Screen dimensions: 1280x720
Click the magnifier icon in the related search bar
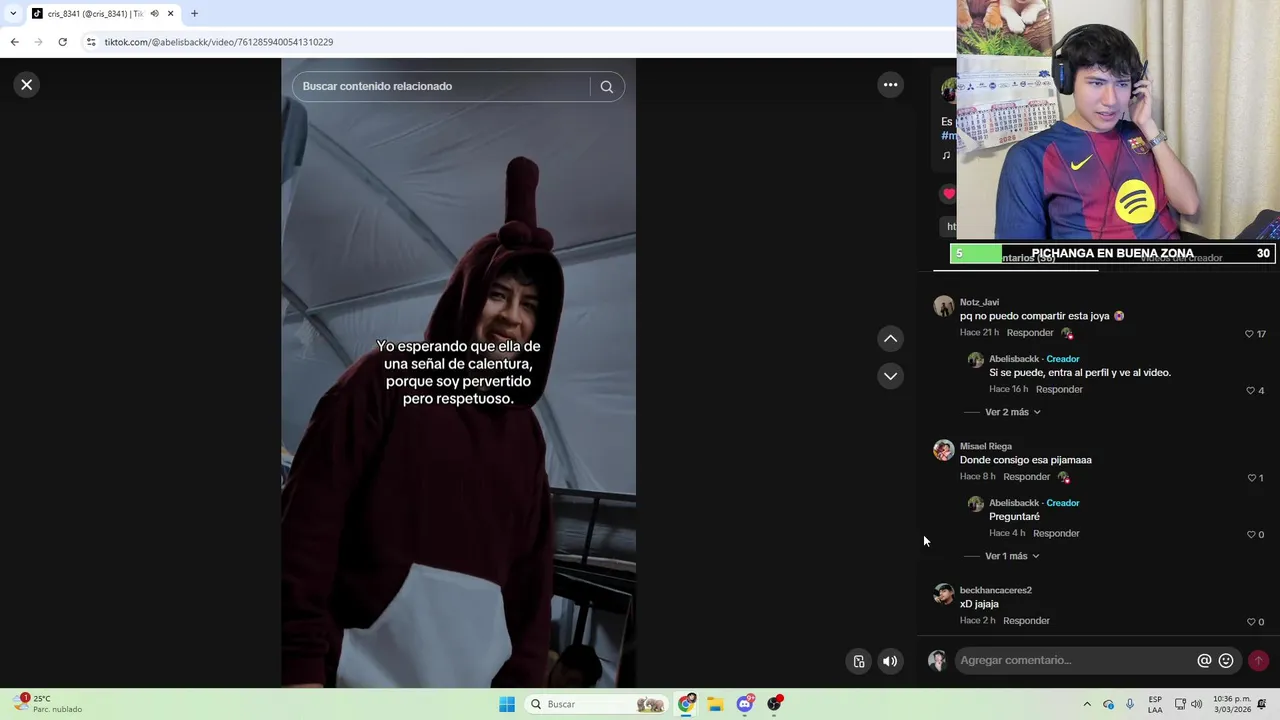coord(607,87)
